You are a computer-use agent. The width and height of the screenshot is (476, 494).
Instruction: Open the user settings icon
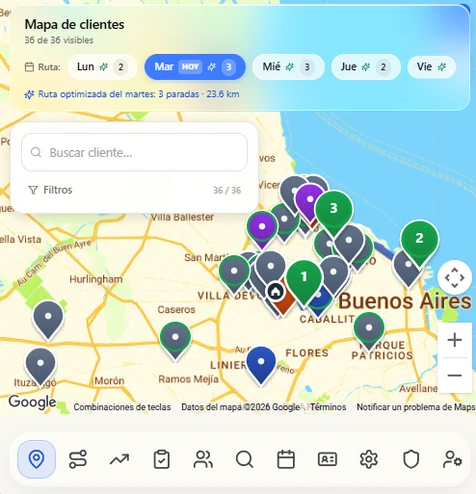(x=452, y=459)
